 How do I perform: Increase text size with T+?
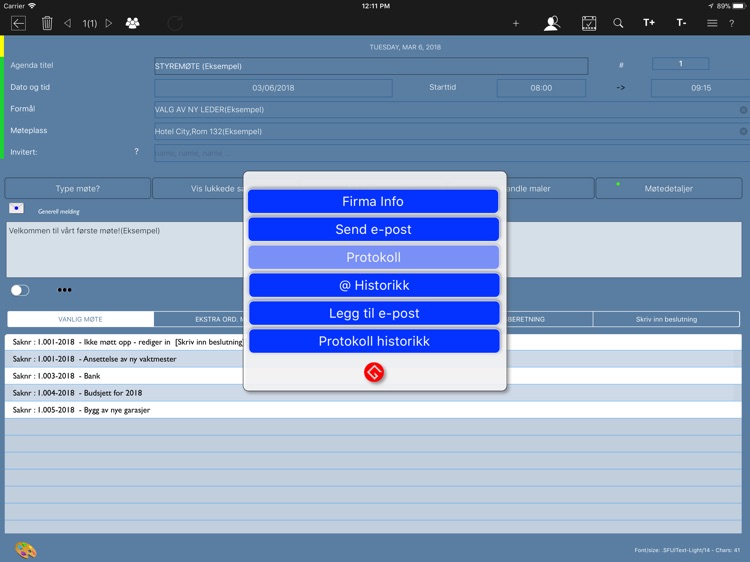click(x=649, y=23)
